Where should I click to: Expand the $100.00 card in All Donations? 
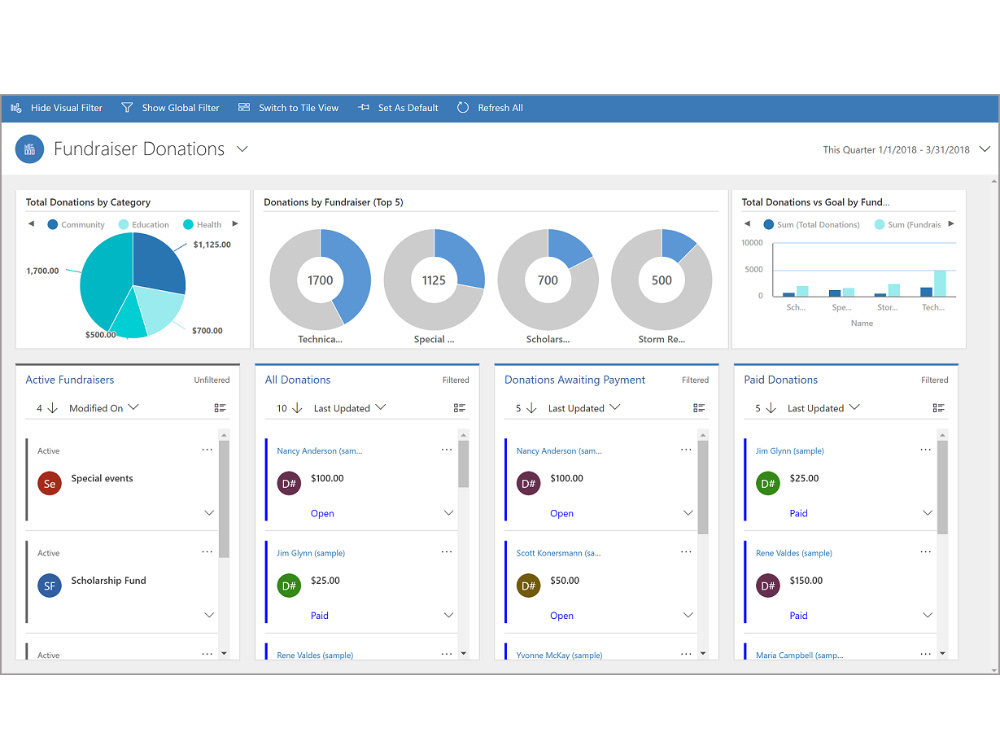448,513
